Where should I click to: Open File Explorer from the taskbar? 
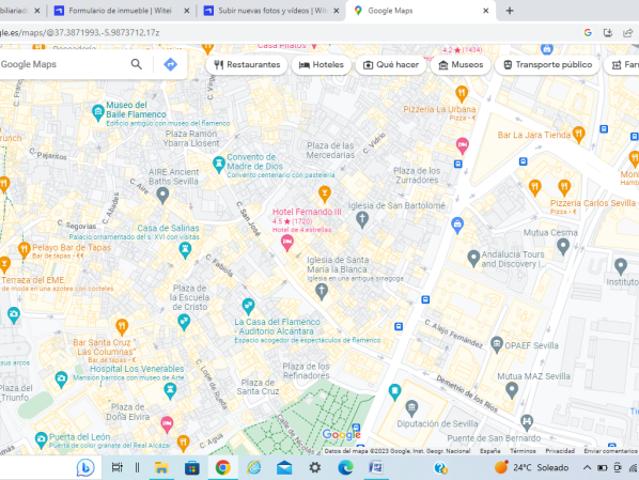(161, 467)
